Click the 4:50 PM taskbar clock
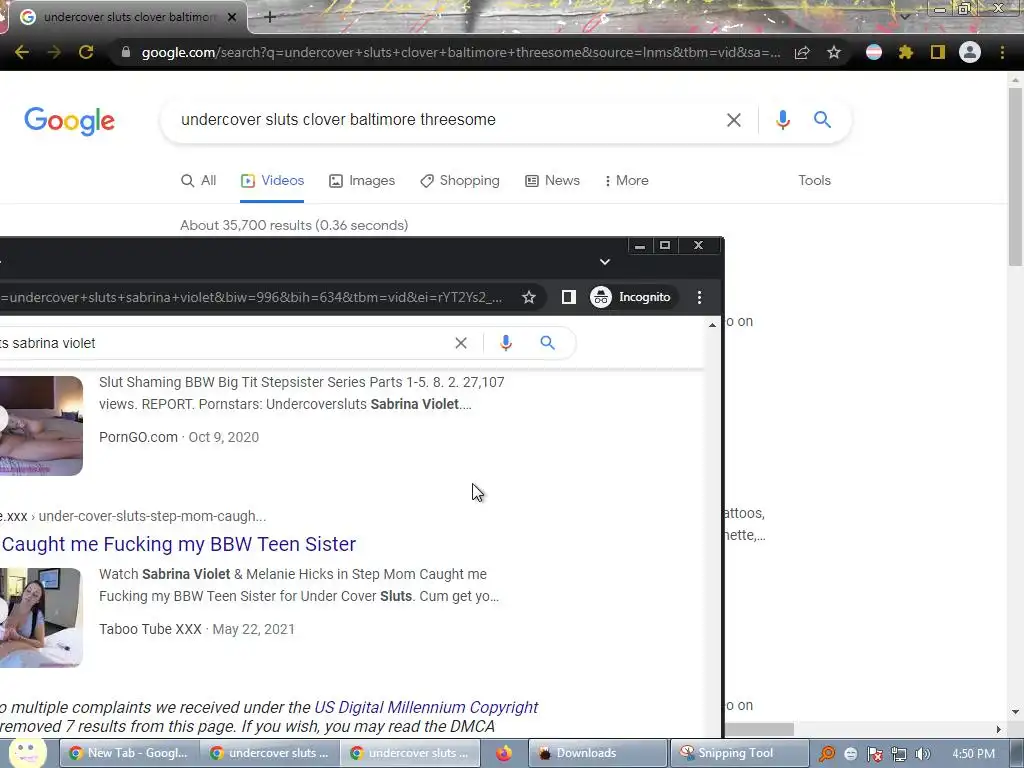Screen dimensions: 1024x768 pyautogui.click(x=974, y=754)
